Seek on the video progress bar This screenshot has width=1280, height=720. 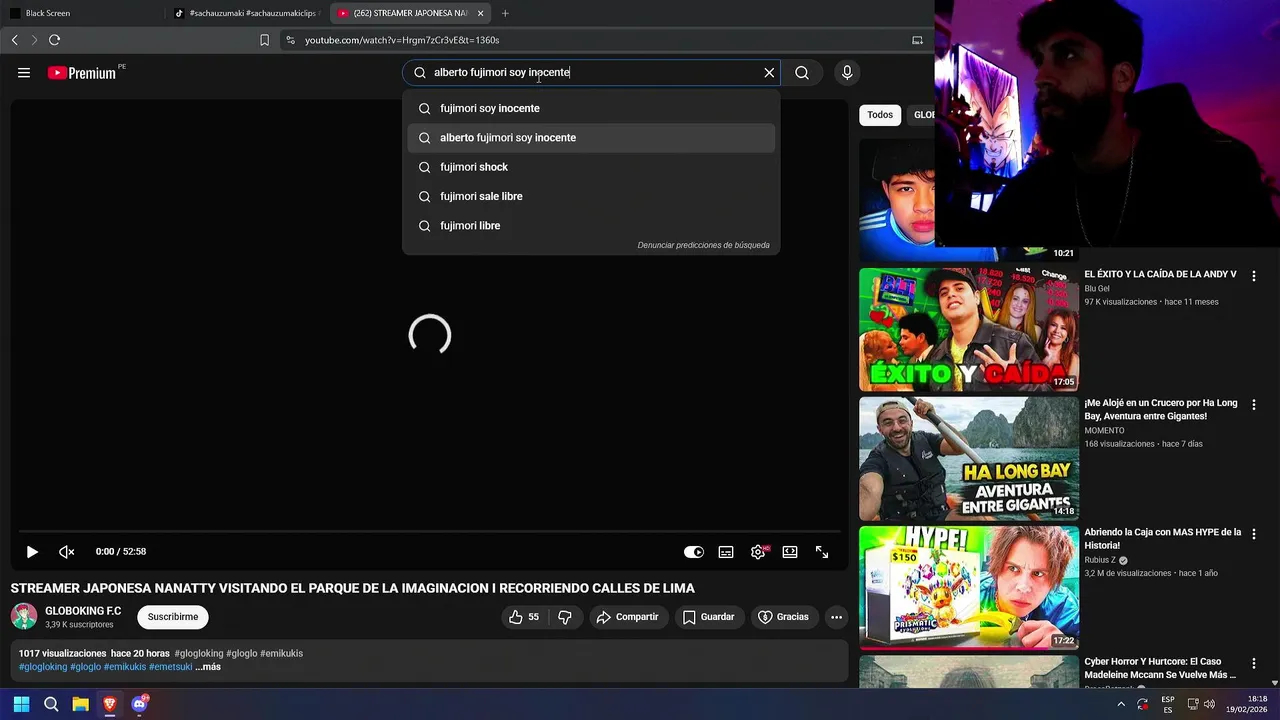point(430,531)
